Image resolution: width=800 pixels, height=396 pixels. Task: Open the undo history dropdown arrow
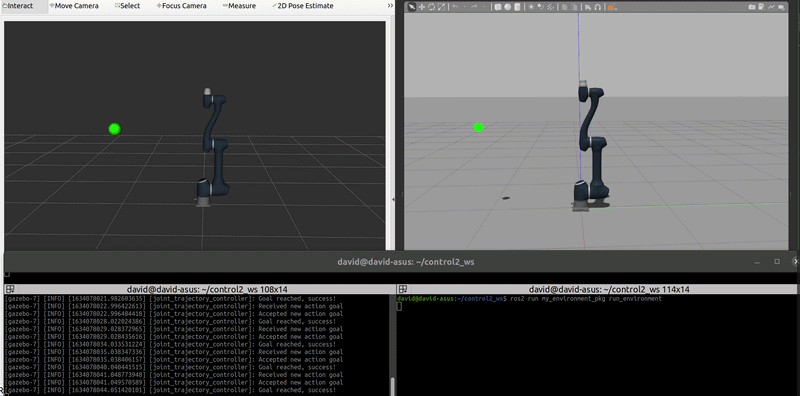(x=465, y=7)
